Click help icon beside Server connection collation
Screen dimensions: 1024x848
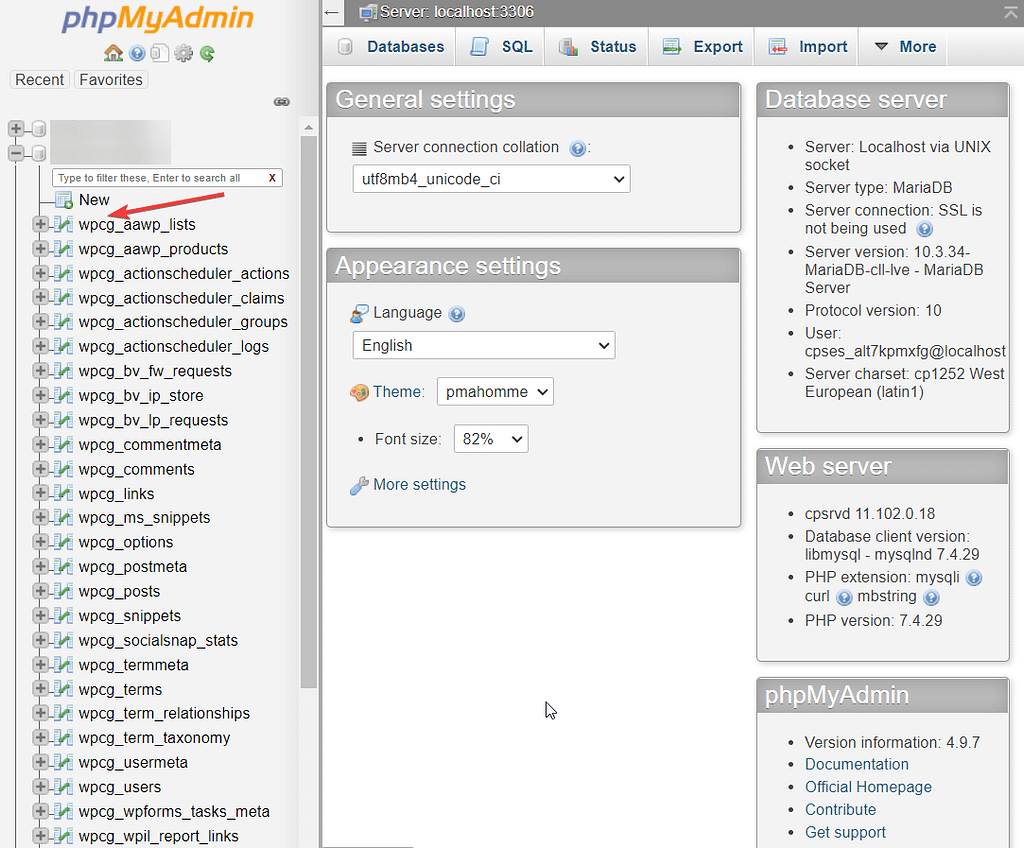pyautogui.click(x=577, y=148)
